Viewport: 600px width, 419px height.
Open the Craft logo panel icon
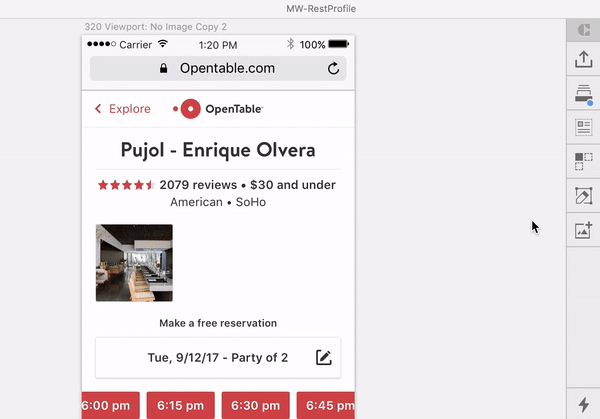tap(584, 30)
